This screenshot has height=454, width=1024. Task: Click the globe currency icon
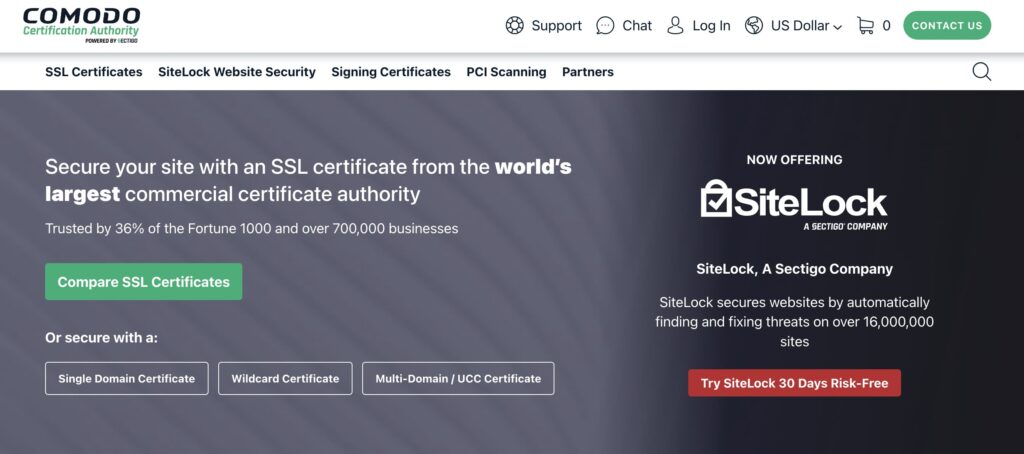(x=754, y=25)
